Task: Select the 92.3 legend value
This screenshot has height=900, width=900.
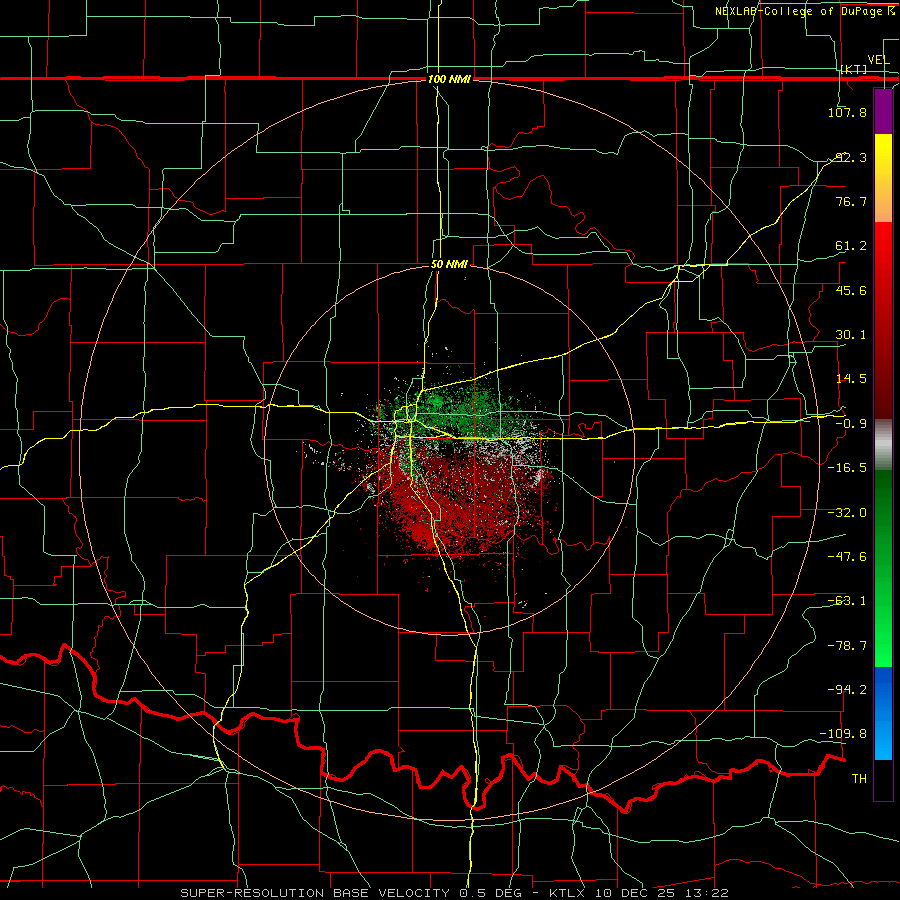Action: tap(851, 157)
